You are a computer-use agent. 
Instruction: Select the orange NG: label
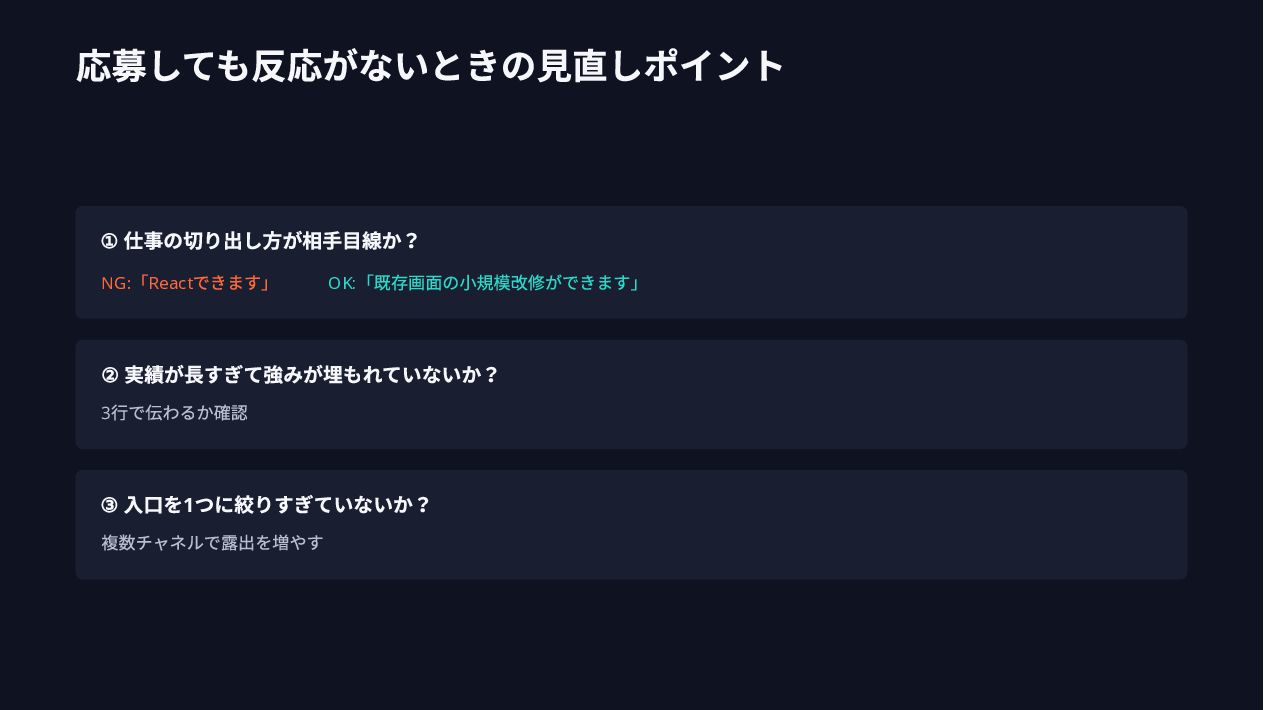(116, 283)
